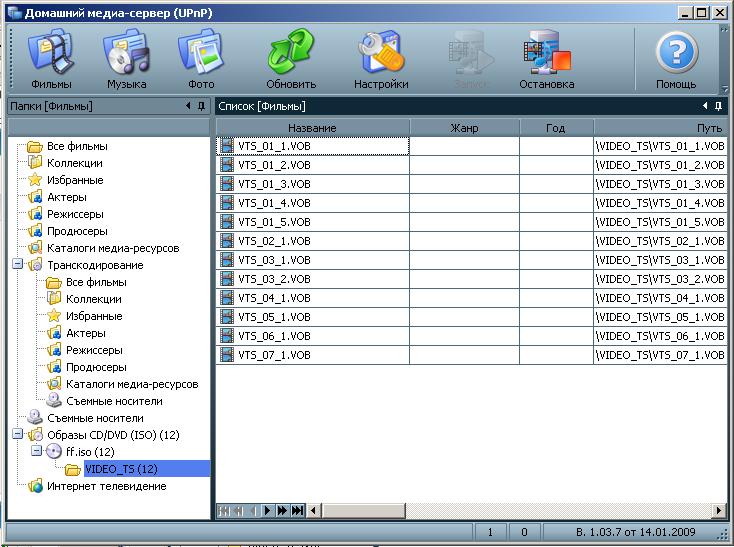
Task: Jump to next page in navigator
Action: (282, 511)
